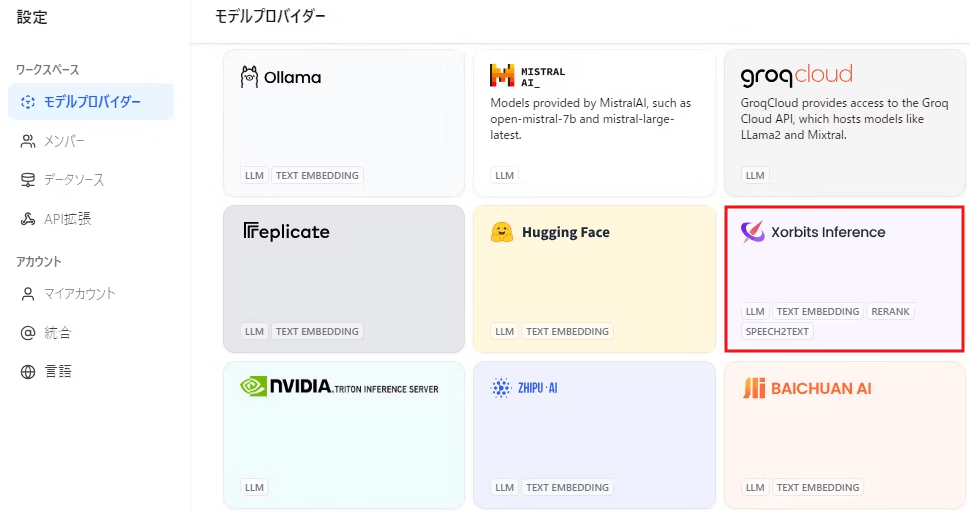Click ZHIPU AI's LLM tag
Viewport: 970px width, 513px height.
[504, 488]
